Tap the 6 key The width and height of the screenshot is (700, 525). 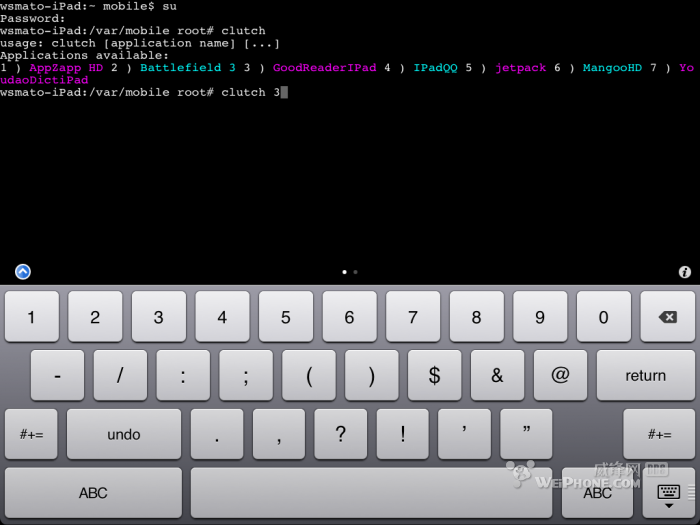(350, 317)
